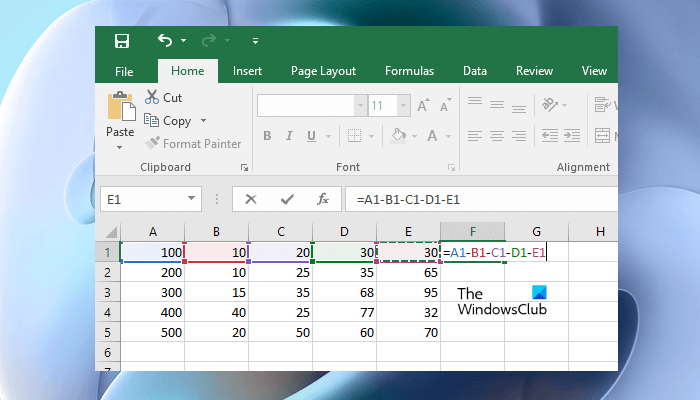The image size is (700, 400).
Task: Toggle Bold formatting
Action: tap(267, 136)
